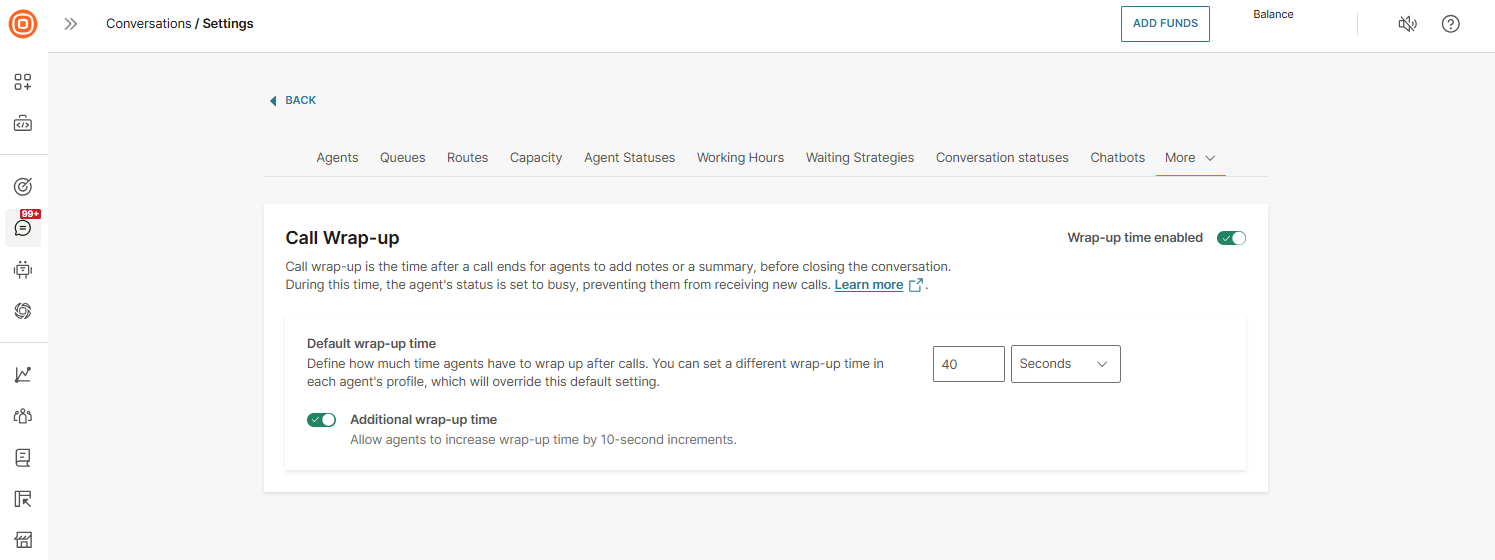Viewport: 1495px width, 560px height.
Task: Click the back arrow triangle icon
Action: tap(273, 101)
